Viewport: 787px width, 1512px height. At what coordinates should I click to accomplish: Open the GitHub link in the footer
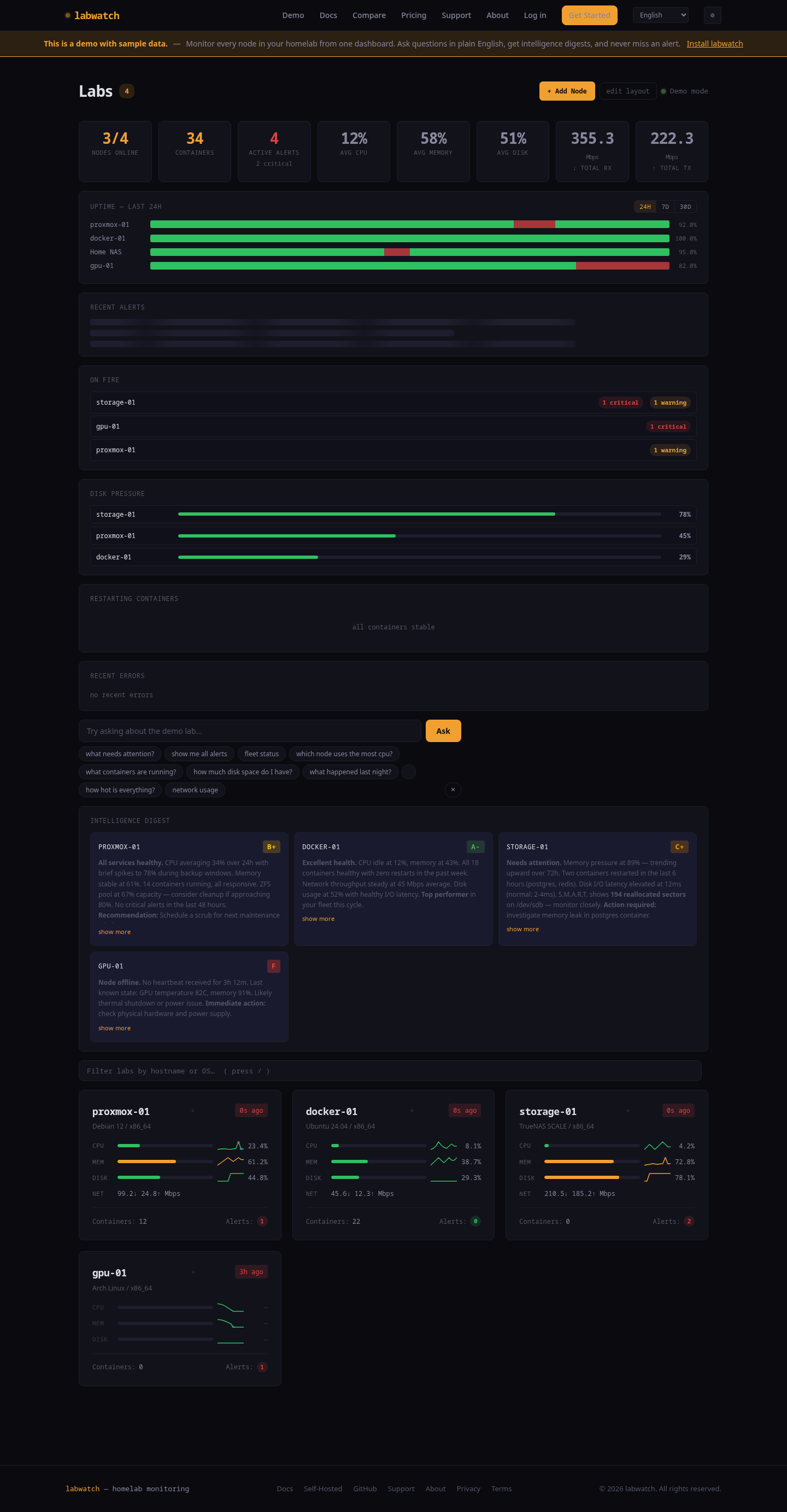coord(365,1488)
